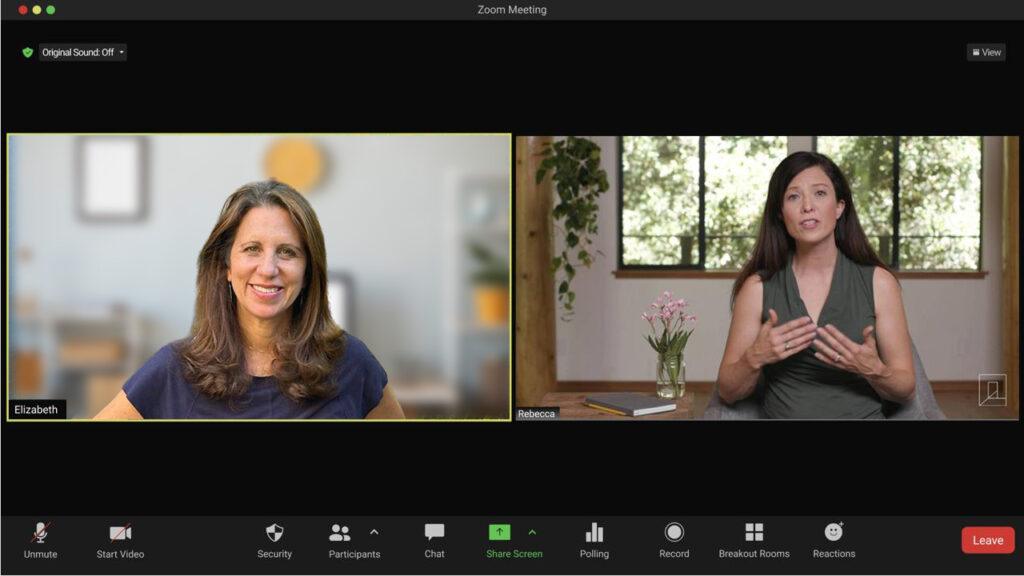Start recording the meeting

coord(674,540)
